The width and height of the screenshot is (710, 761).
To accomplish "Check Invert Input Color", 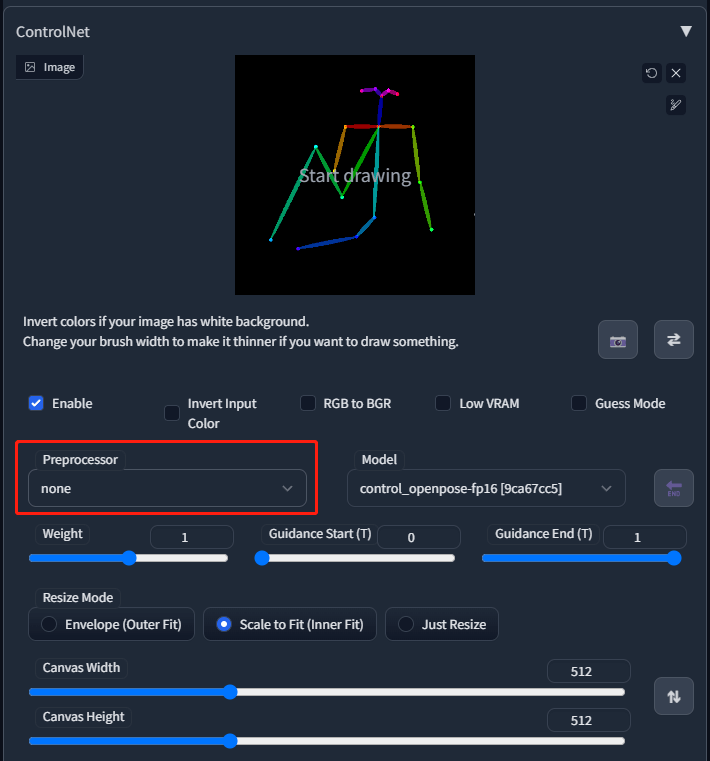I will click(172, 413).
